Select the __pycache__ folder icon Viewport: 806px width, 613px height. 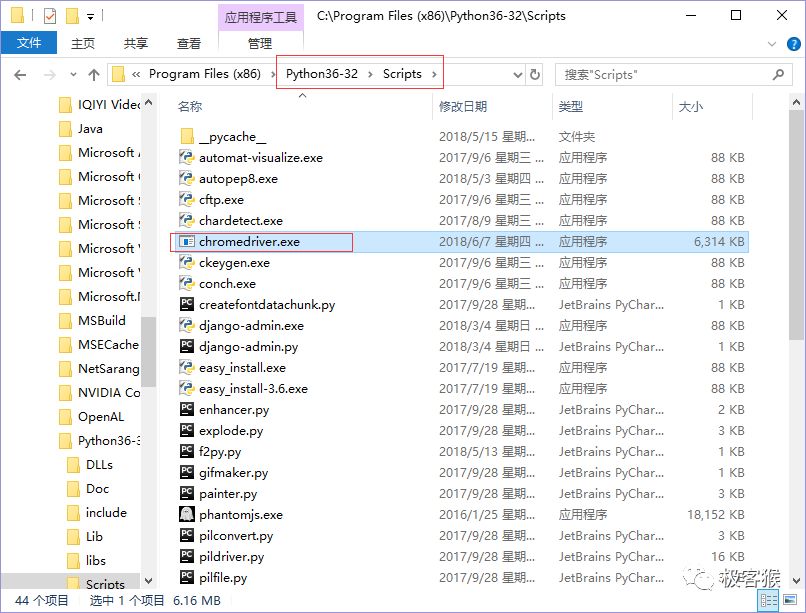(187, 137)
